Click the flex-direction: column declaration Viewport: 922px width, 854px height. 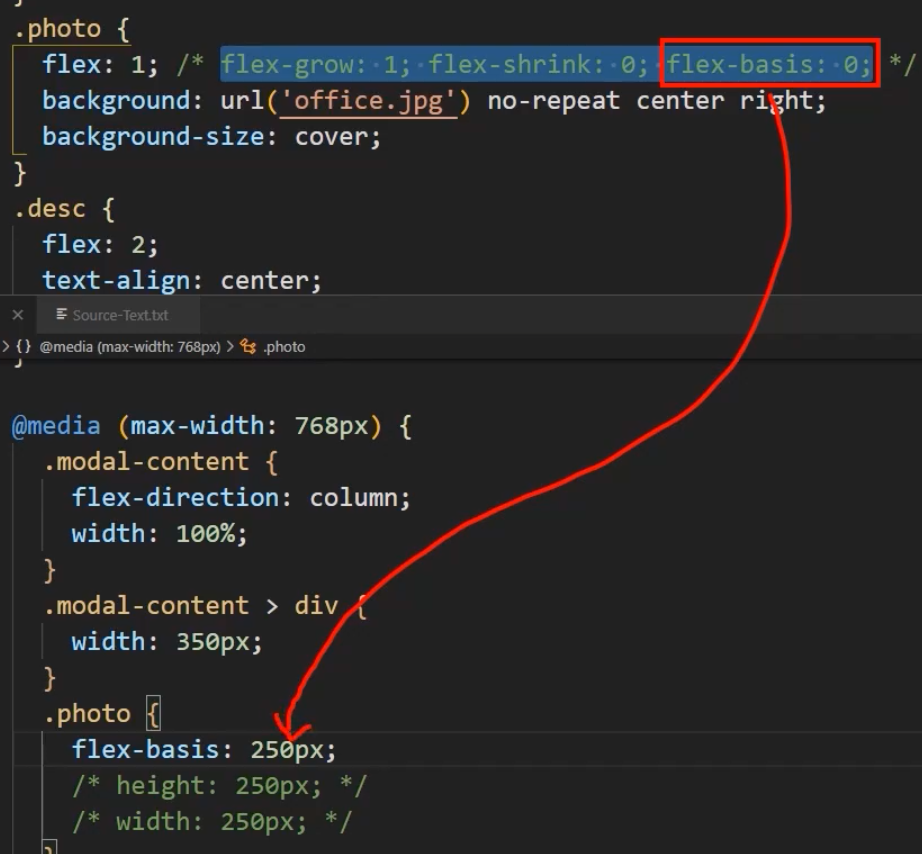click(x=240, y=498)
